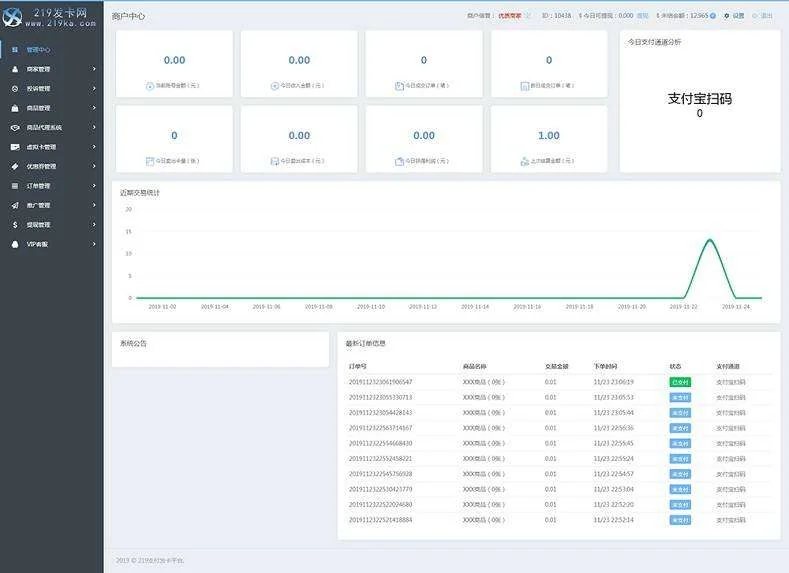
Task: Expand the 商品代理系统 submenu chevron
Action: click(94, 127)
